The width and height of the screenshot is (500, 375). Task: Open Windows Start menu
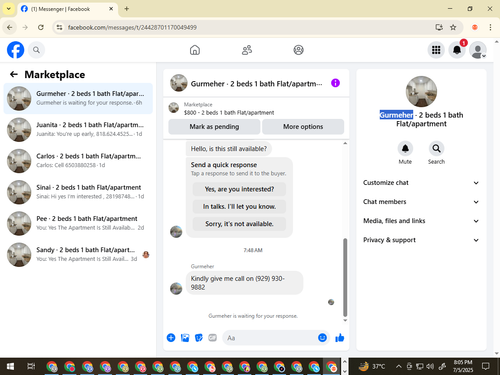pos(10,367)
